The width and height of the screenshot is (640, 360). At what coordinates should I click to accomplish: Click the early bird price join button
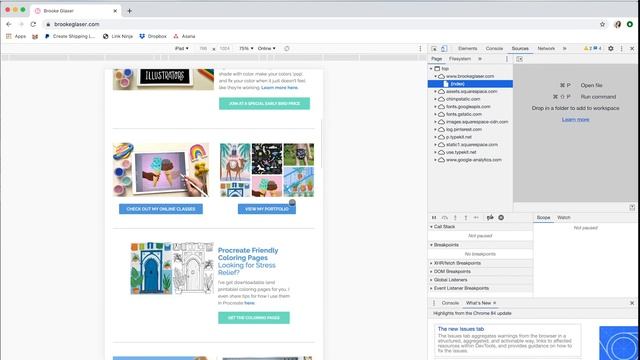[x=264, y=103]
